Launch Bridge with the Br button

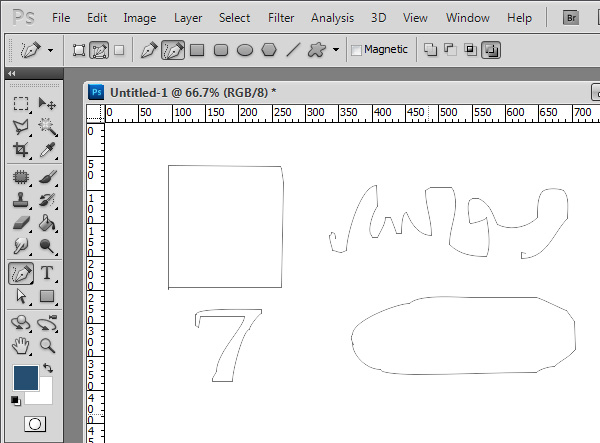click(x=572, y=17)
